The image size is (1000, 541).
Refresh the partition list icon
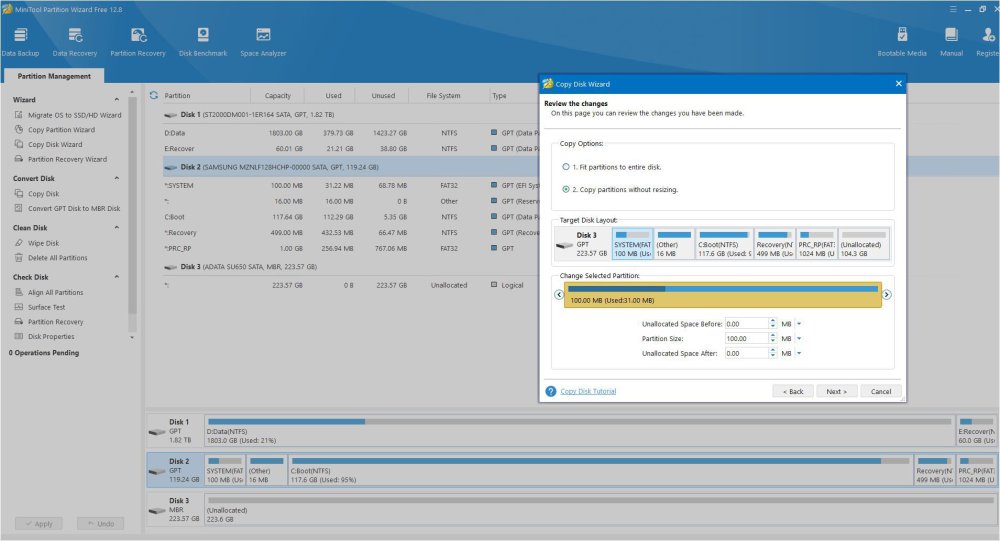click(153, 96)
